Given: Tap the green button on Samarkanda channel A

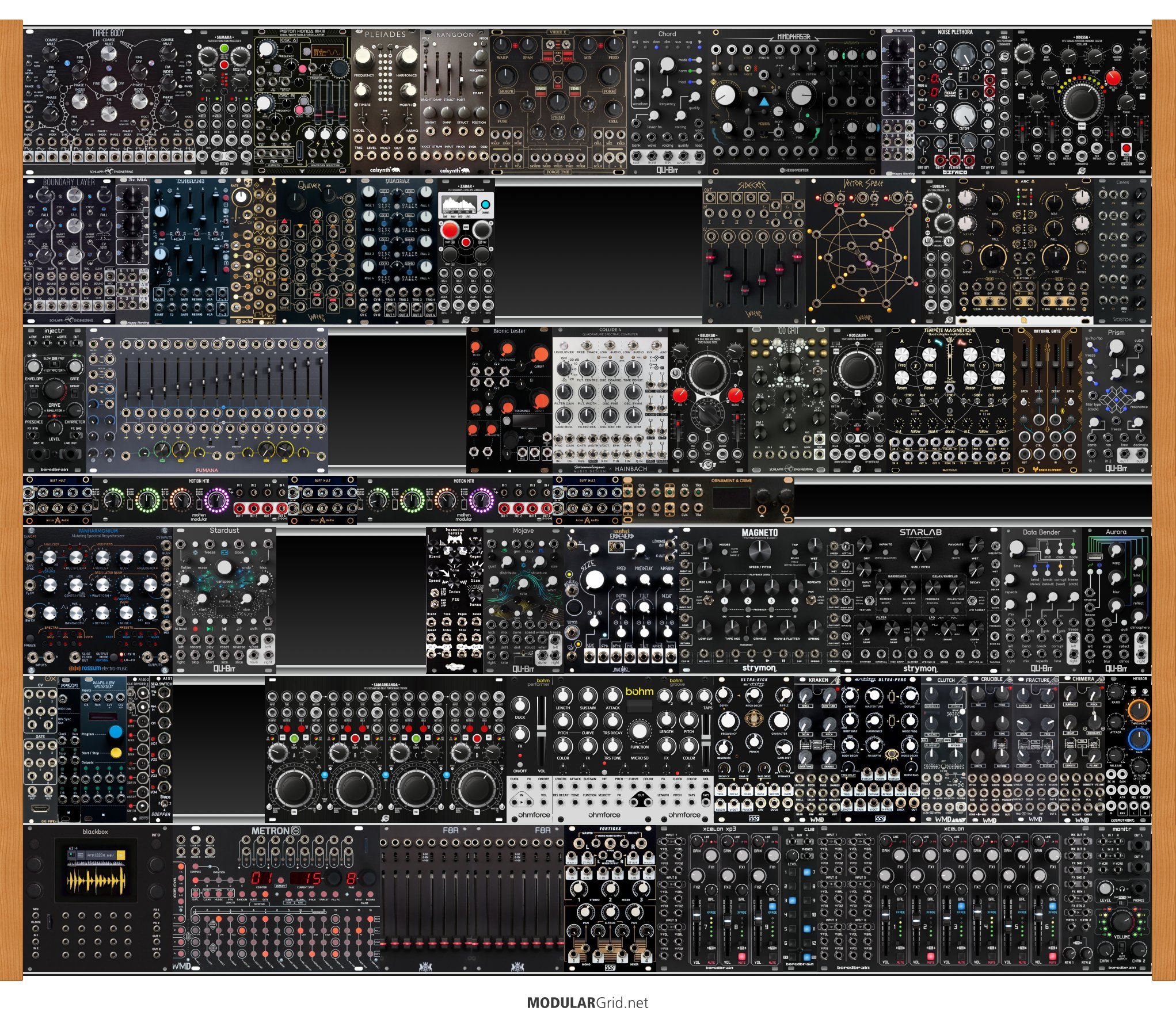Looking at the screenshot, I should tap(295, 738).
